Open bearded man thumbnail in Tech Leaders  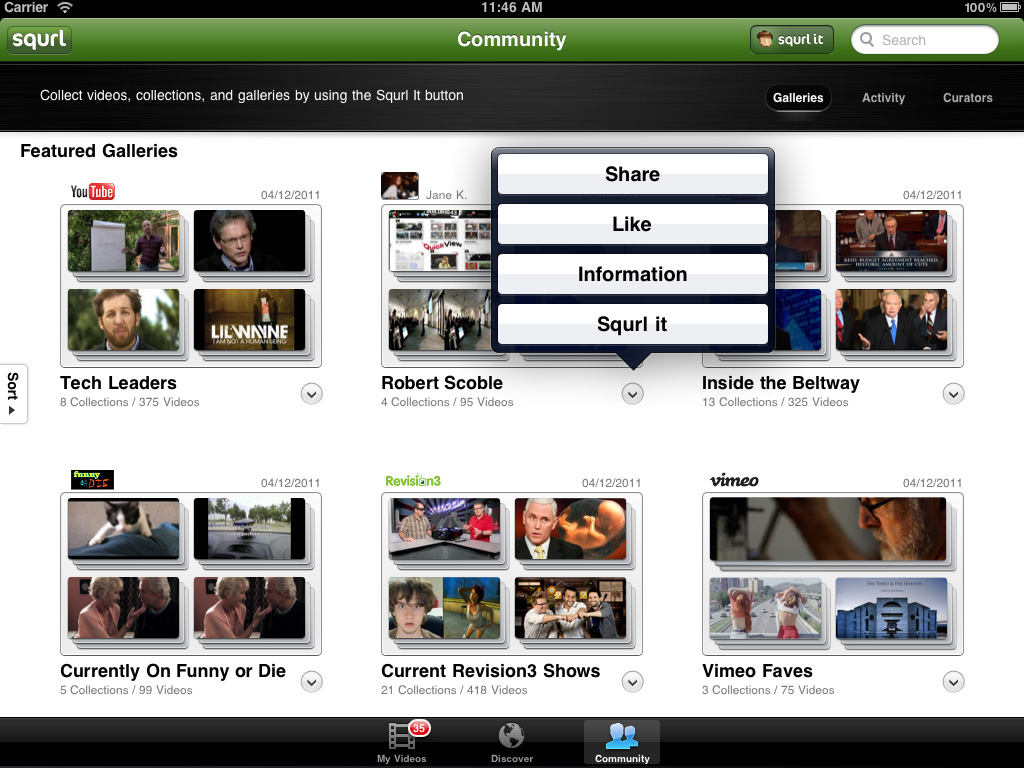(123, 319)
